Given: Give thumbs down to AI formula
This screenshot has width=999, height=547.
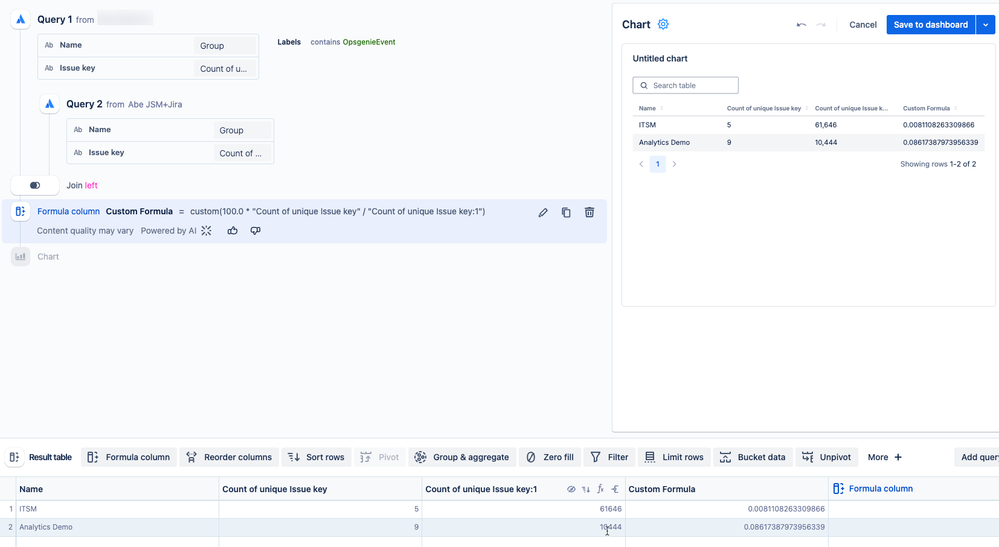Looking at the screenshot, I should click(x=255, y=231).
